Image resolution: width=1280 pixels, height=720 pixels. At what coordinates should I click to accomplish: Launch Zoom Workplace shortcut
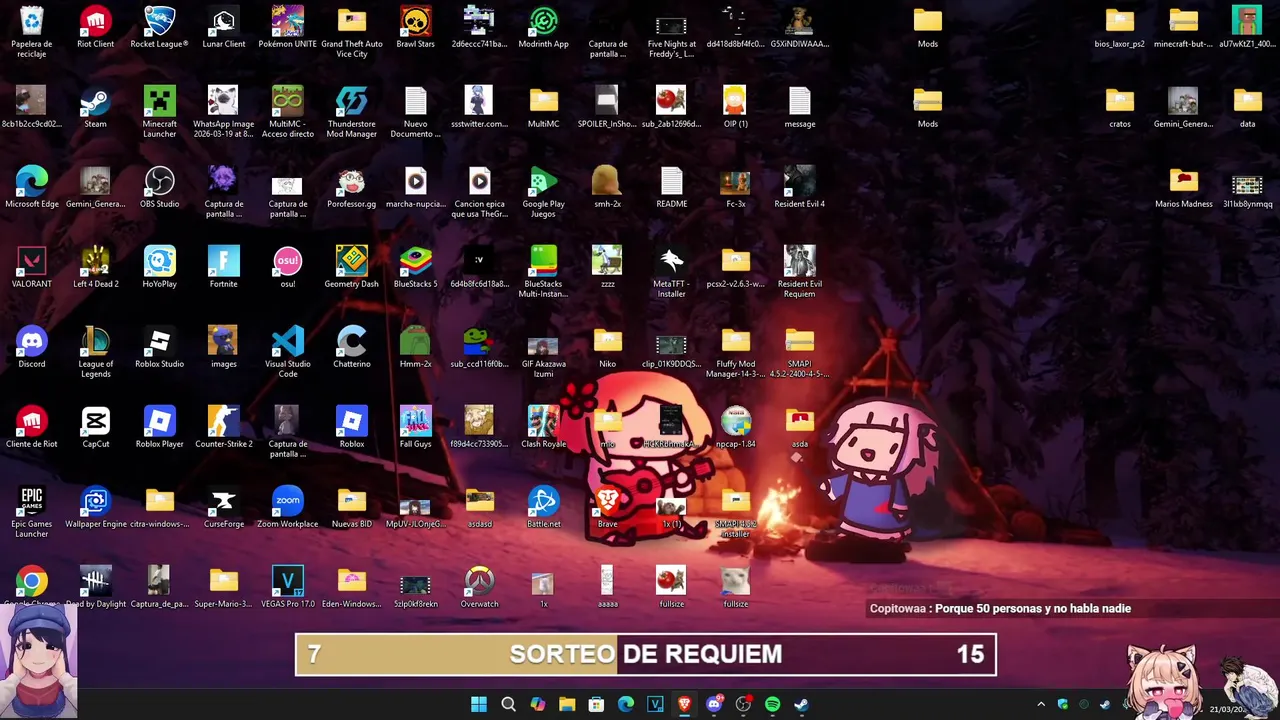point(287,507)
